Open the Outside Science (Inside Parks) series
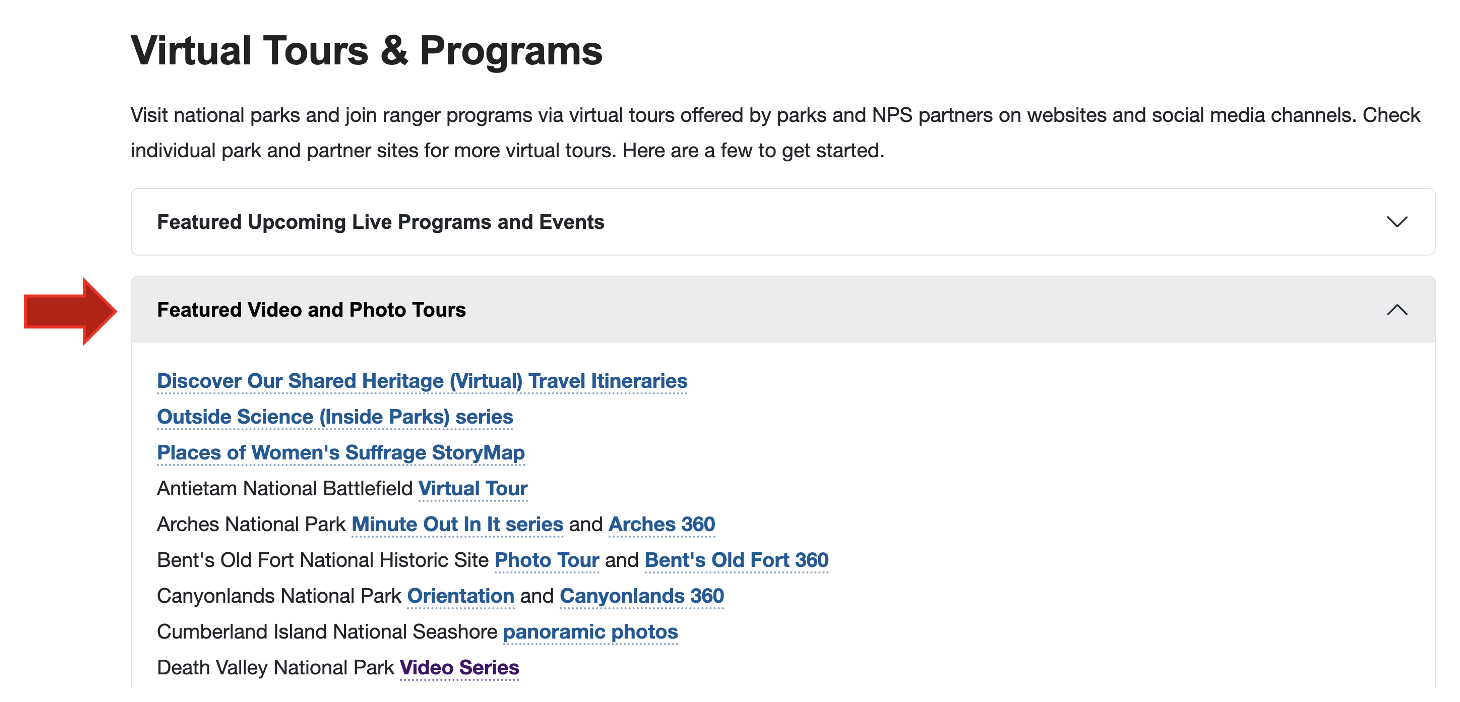1460x702 pixels. click(334, 417)
